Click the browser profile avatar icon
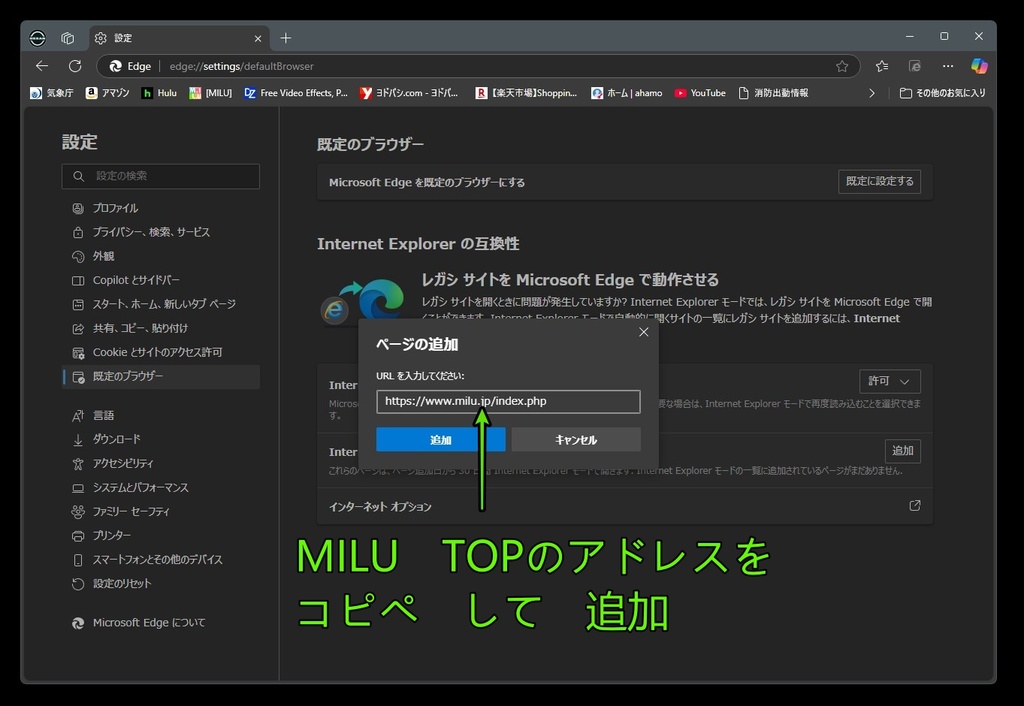Image resolution: width=1024 pixels, height=706 pixels. [x=38, y=38]
